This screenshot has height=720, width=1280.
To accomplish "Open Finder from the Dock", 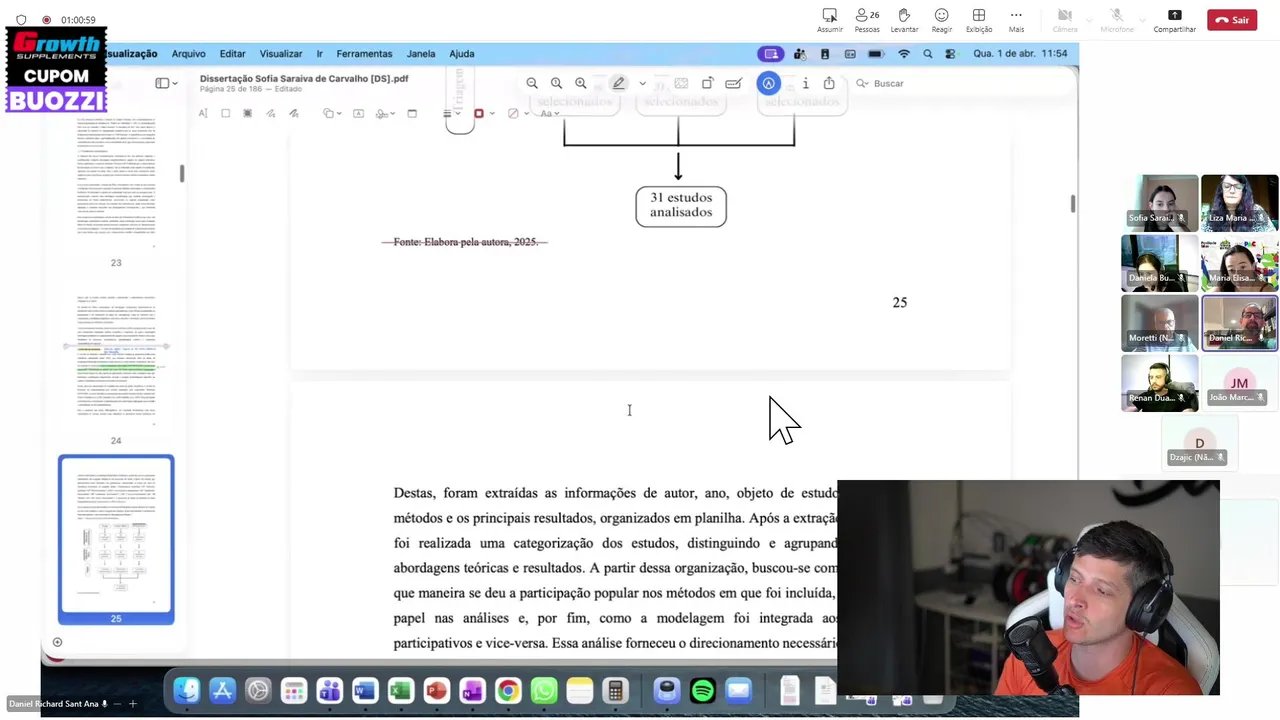I will click(x=187, y=690).
